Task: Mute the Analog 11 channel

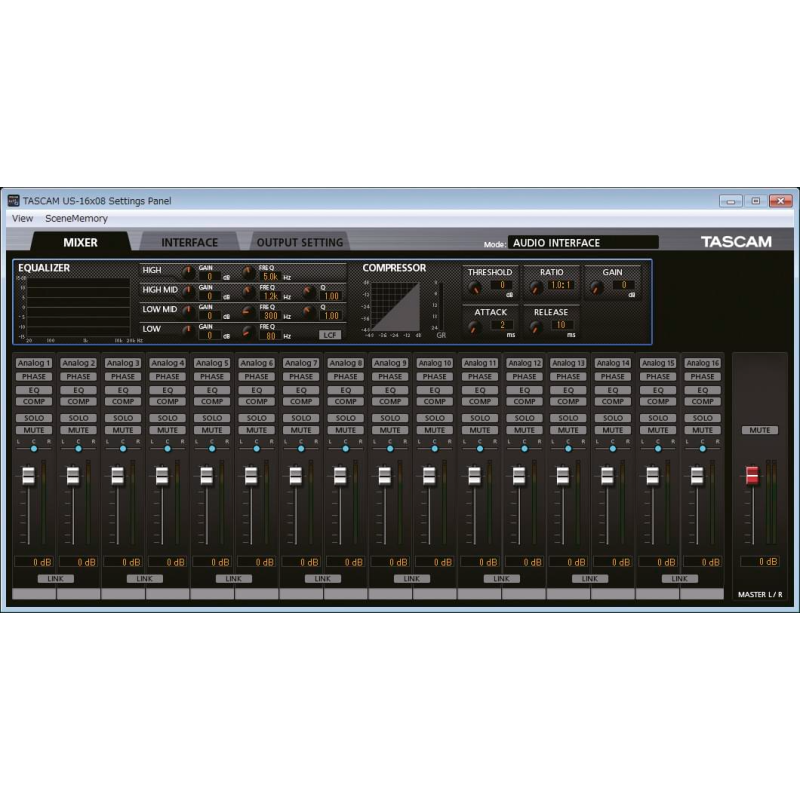Action: tap(480, 430)
